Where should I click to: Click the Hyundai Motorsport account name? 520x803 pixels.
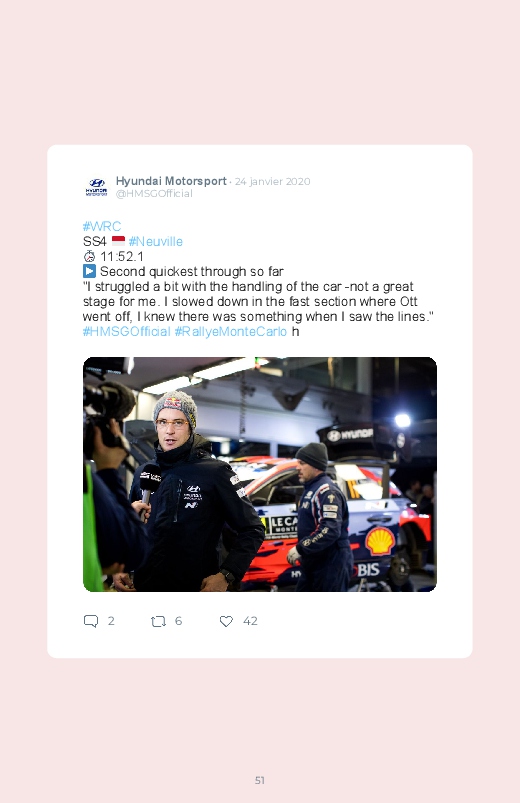pos(171,181)
